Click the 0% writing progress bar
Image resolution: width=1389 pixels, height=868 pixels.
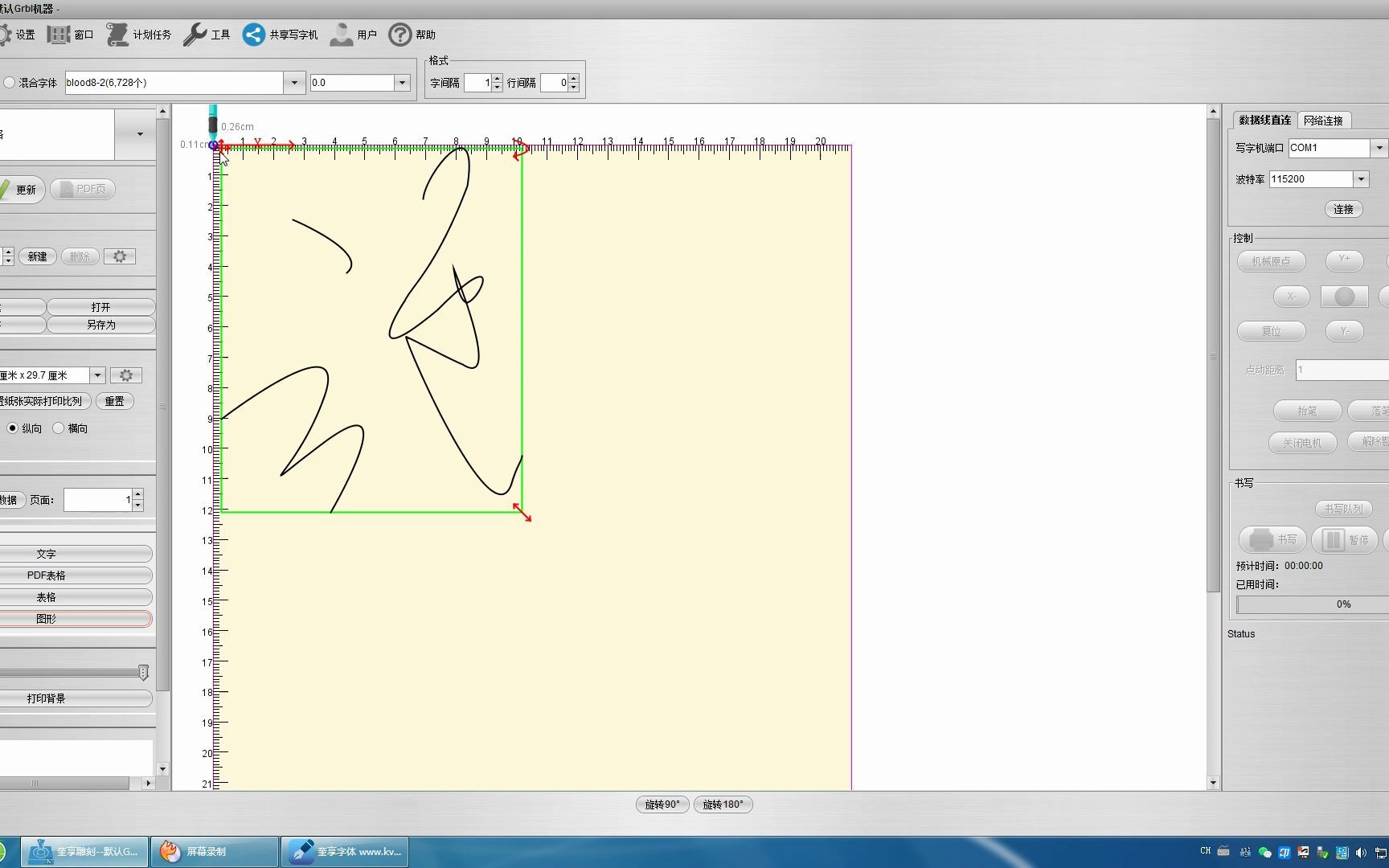pos(1313,604)
